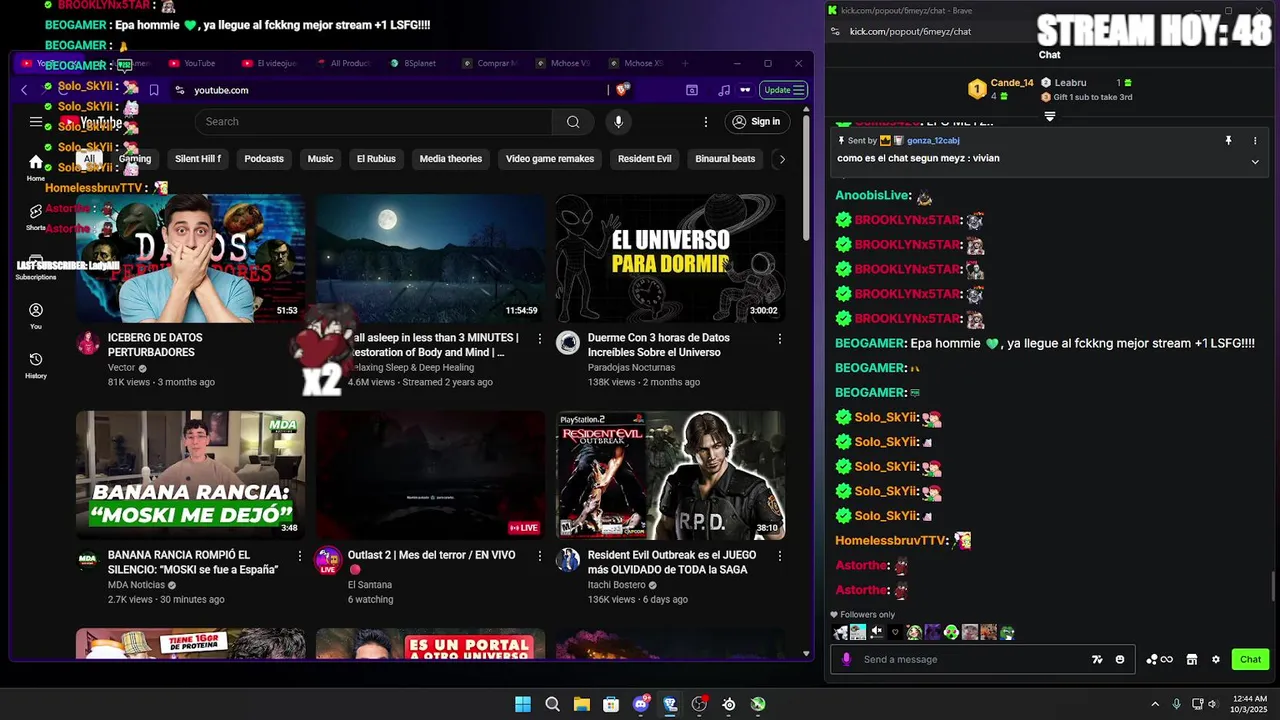Screen dimensions: 1280x720
Task: Open the Kick shop storefront icon
Action: (1192, 660)
